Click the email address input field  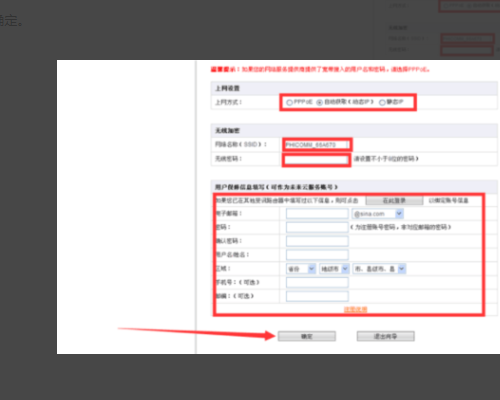[317, 214]
